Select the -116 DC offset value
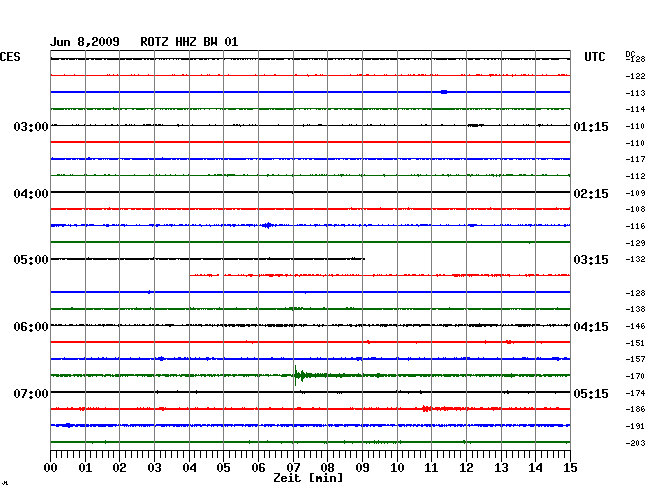Image resolution: width=650 pixels, height=494 pixels. point(635,226)
